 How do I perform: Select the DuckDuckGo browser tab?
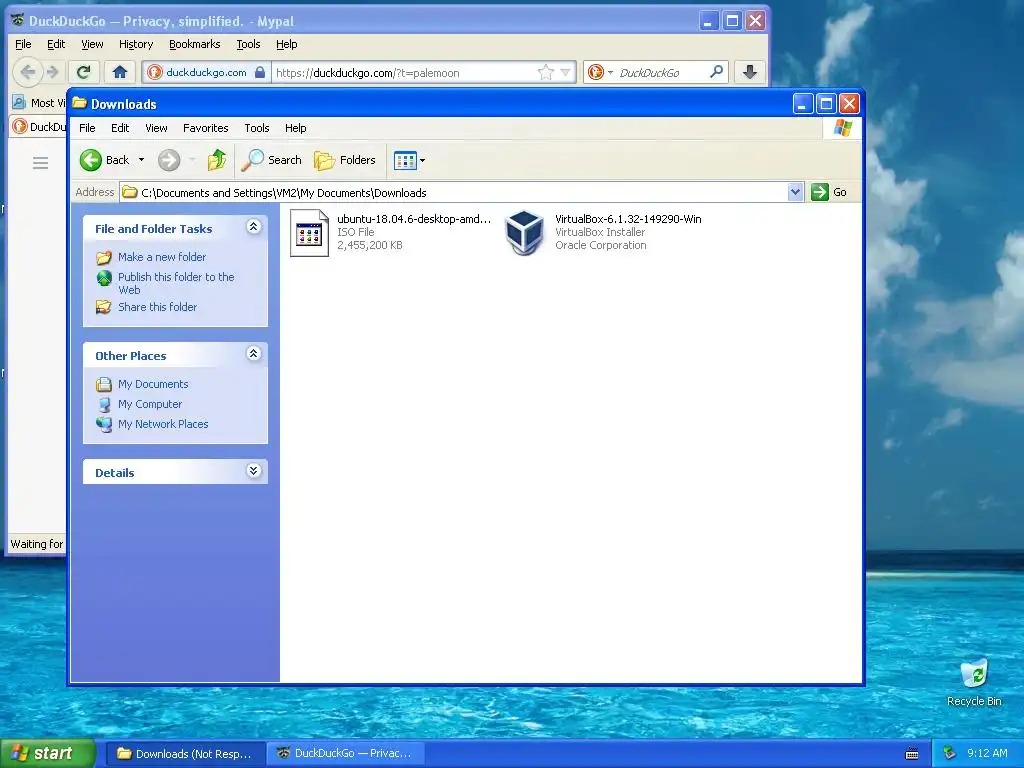pos(39,127)
